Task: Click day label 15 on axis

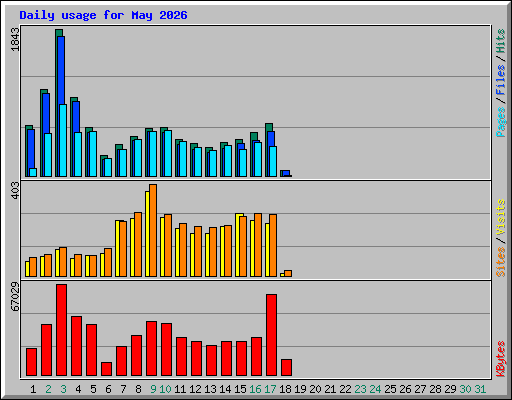Action: point(240,389)
